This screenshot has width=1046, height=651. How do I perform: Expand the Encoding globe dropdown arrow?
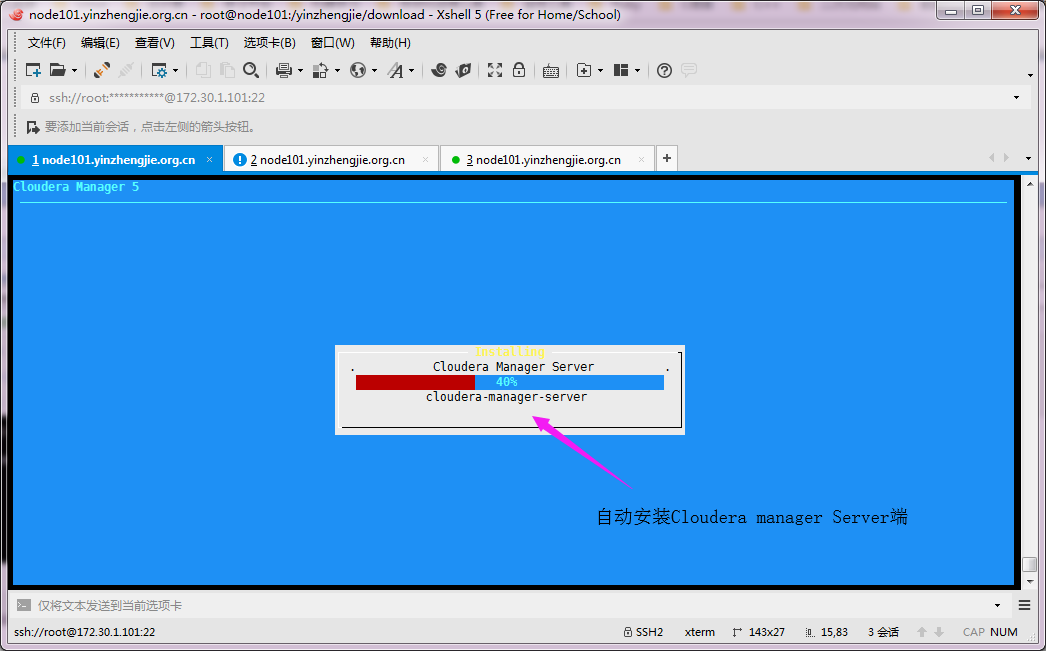(x=374, y=70)
